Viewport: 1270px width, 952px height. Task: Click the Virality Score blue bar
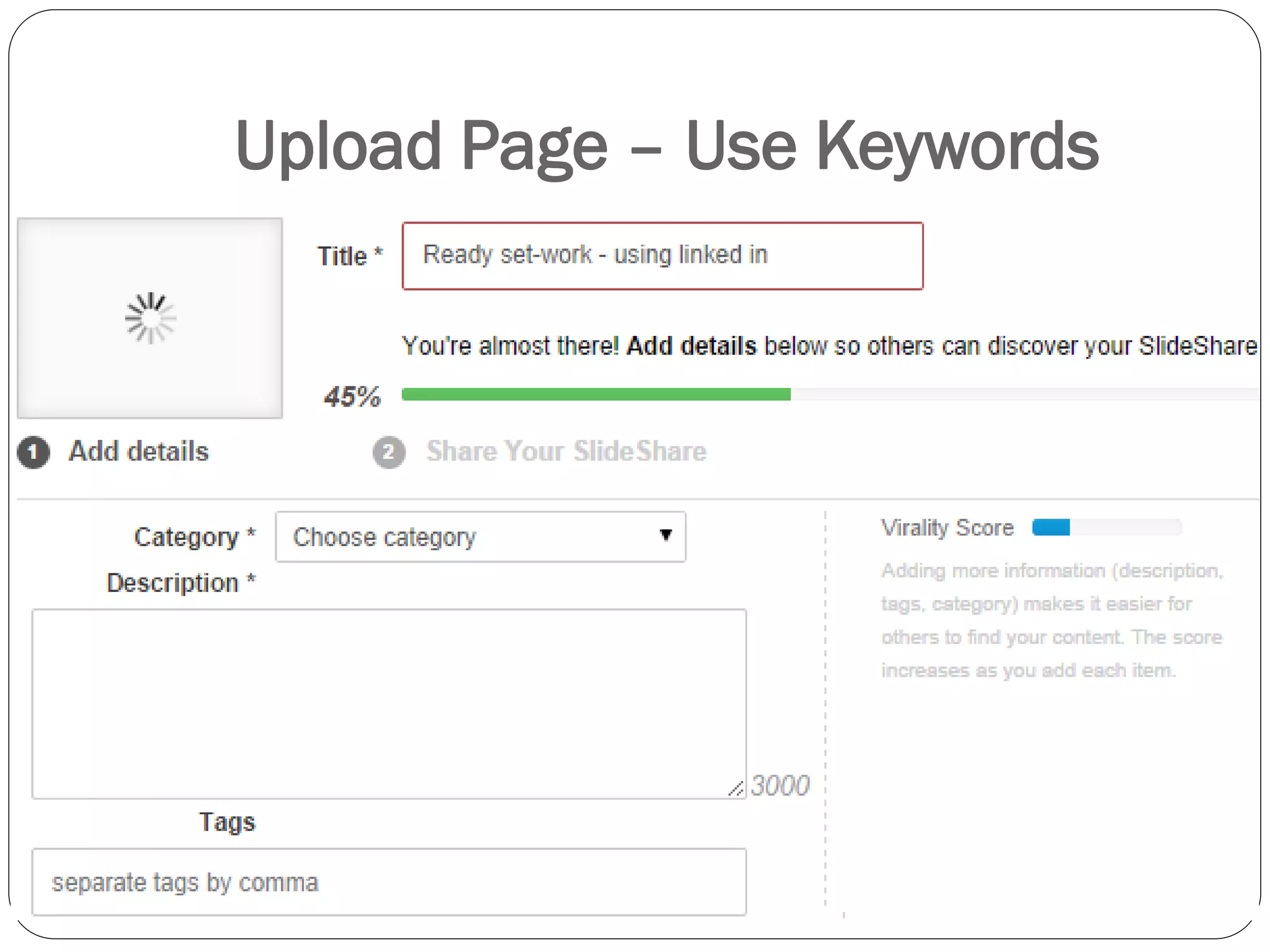coord(1051,527)
